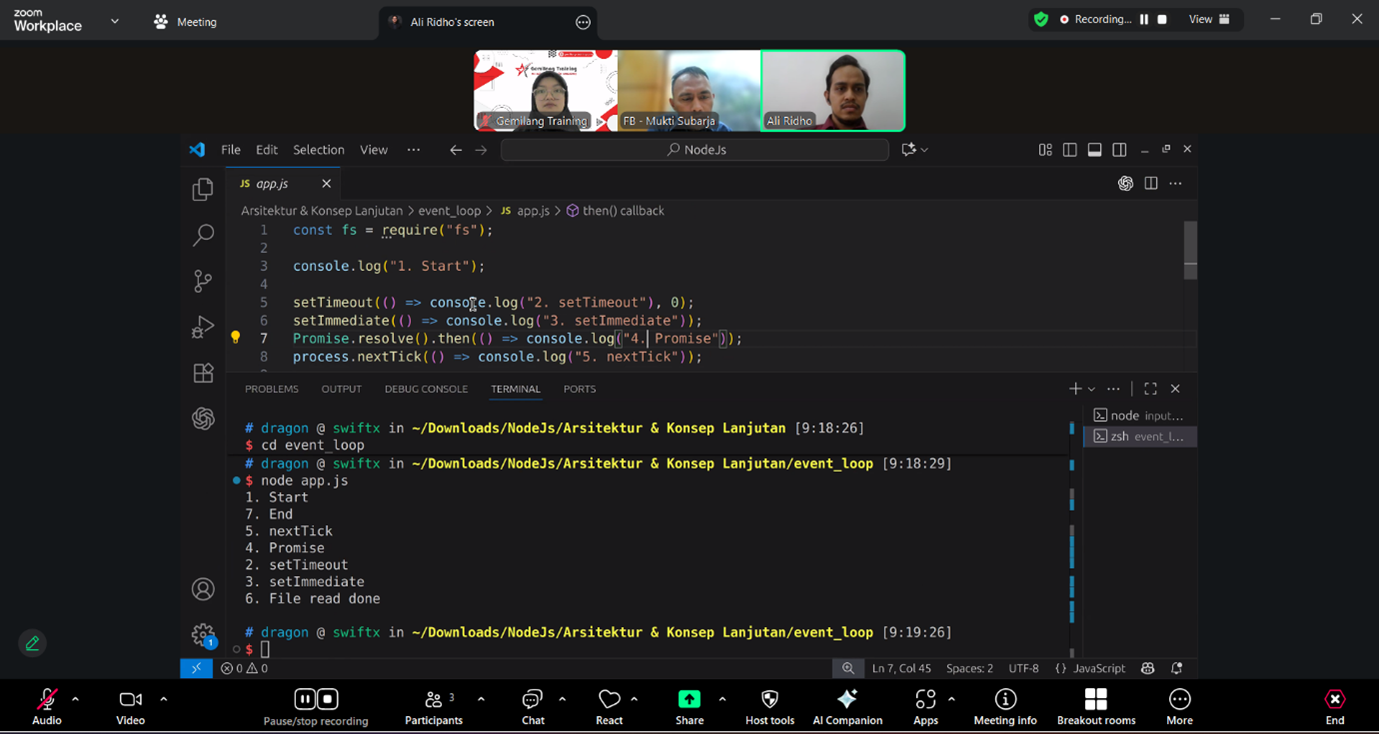
Task: Pause the Zoom recording in top bar
Action: [1144, 19]
